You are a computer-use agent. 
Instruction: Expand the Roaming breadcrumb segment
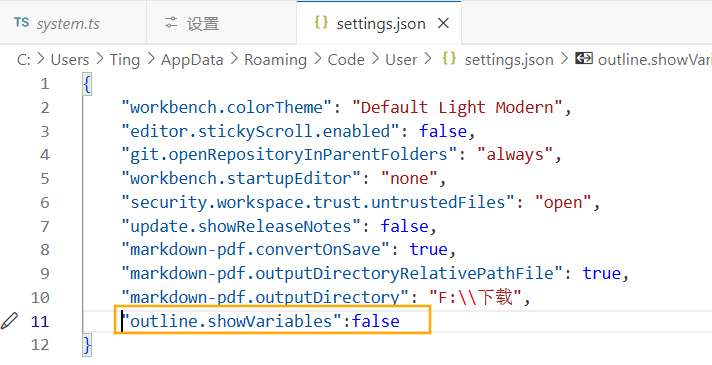[x=276, y=59]
